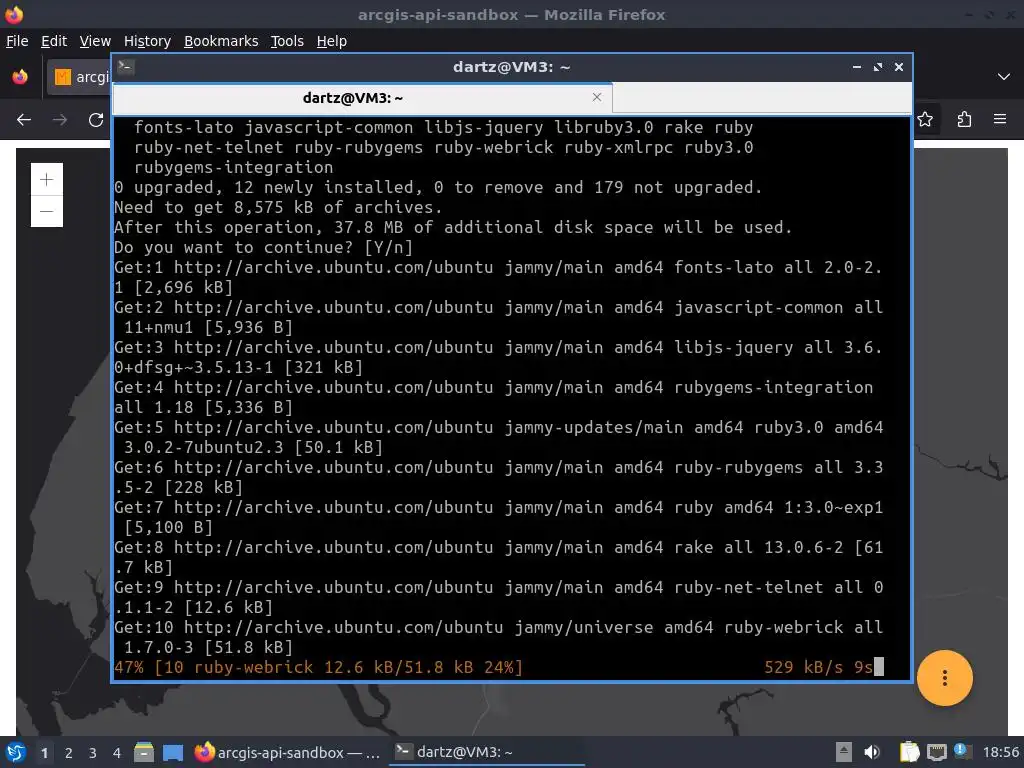Close the terminal window
Image resolution: width=1024 pixels, height=768 pixels.
pos(899,67)
